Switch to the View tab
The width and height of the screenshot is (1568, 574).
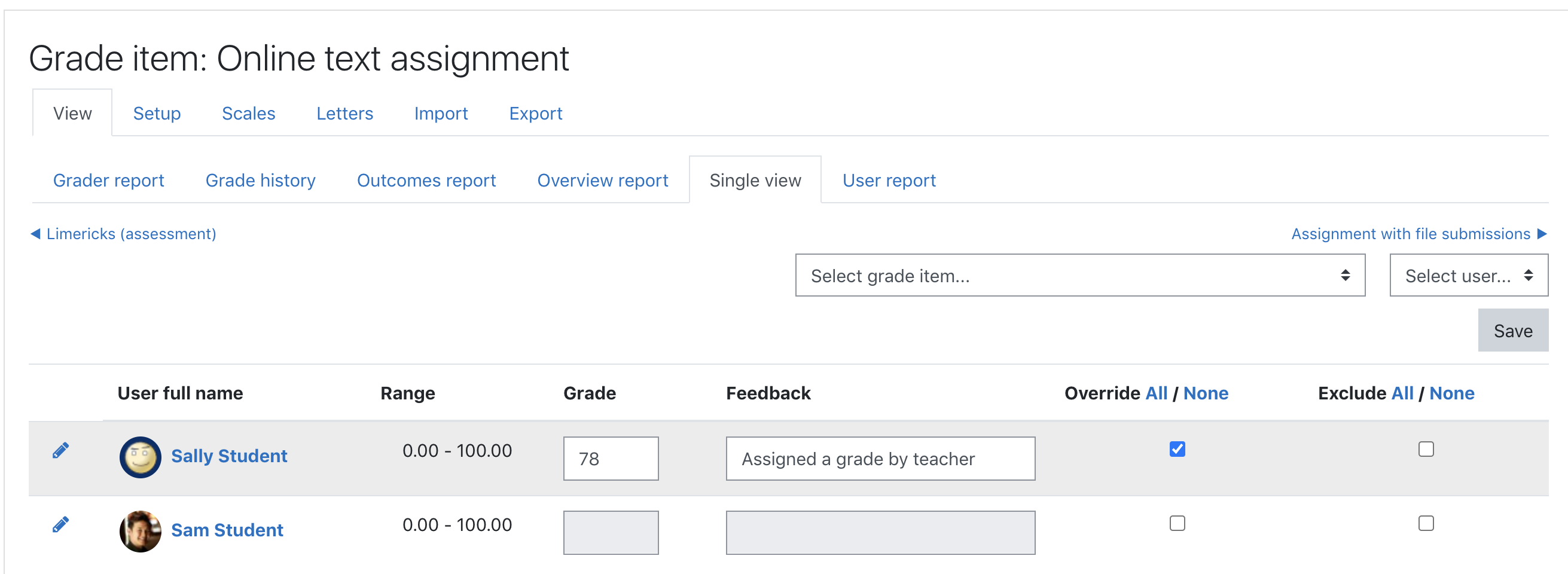point(72,113)
